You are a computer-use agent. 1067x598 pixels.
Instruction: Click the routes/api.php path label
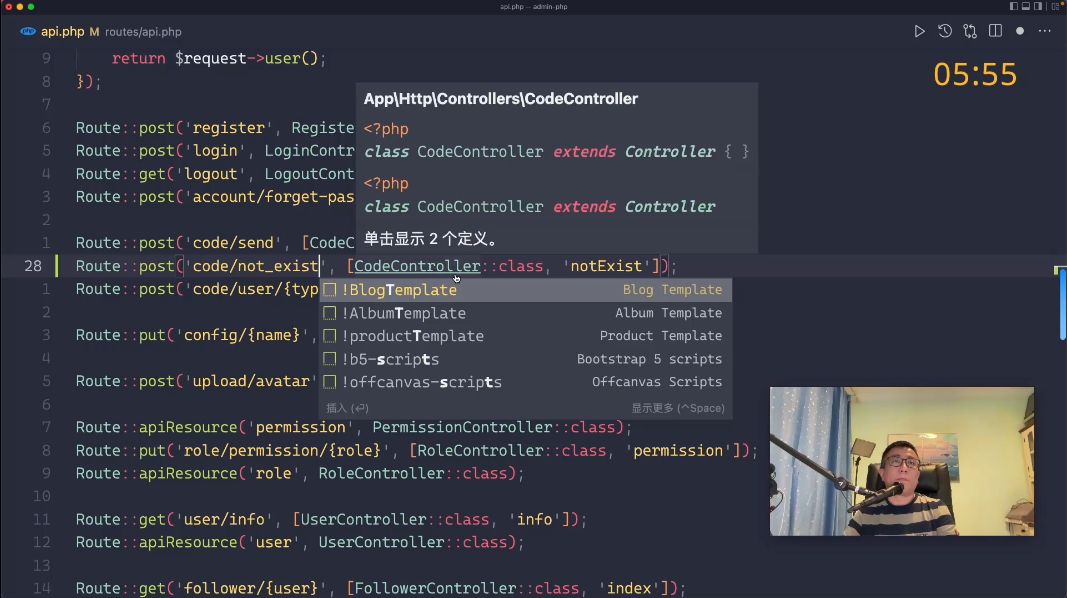click(143, 32)
